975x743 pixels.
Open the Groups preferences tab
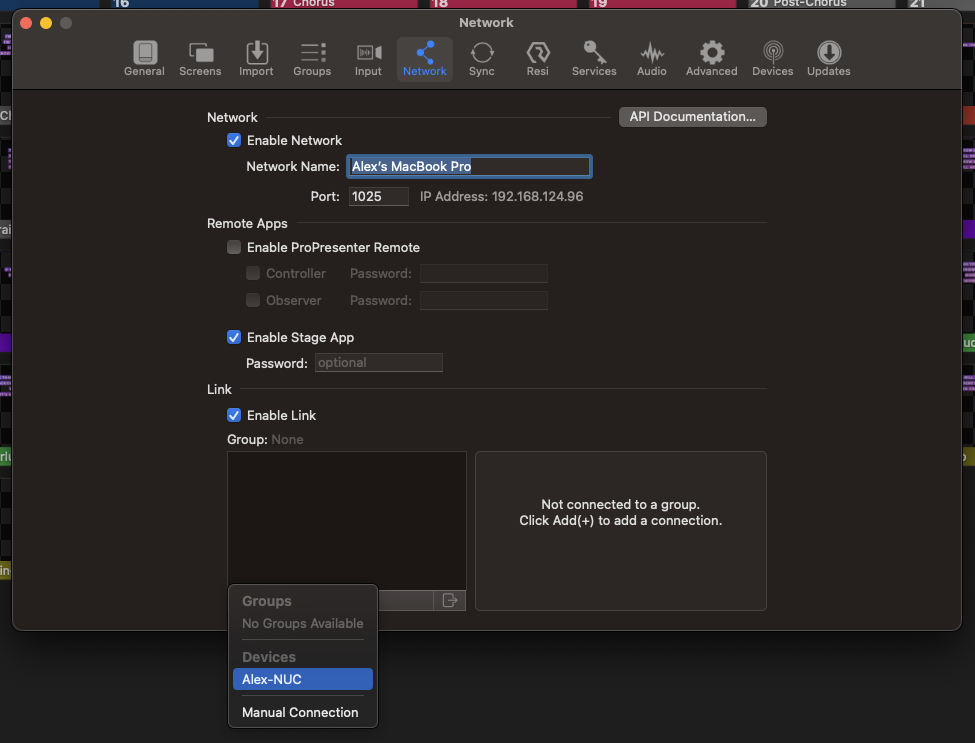312,59
